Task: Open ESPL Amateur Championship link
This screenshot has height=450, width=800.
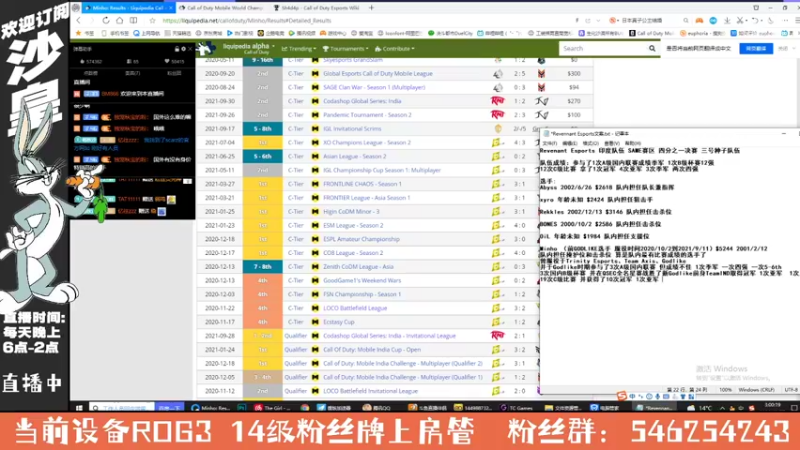Action: [361, 239]
